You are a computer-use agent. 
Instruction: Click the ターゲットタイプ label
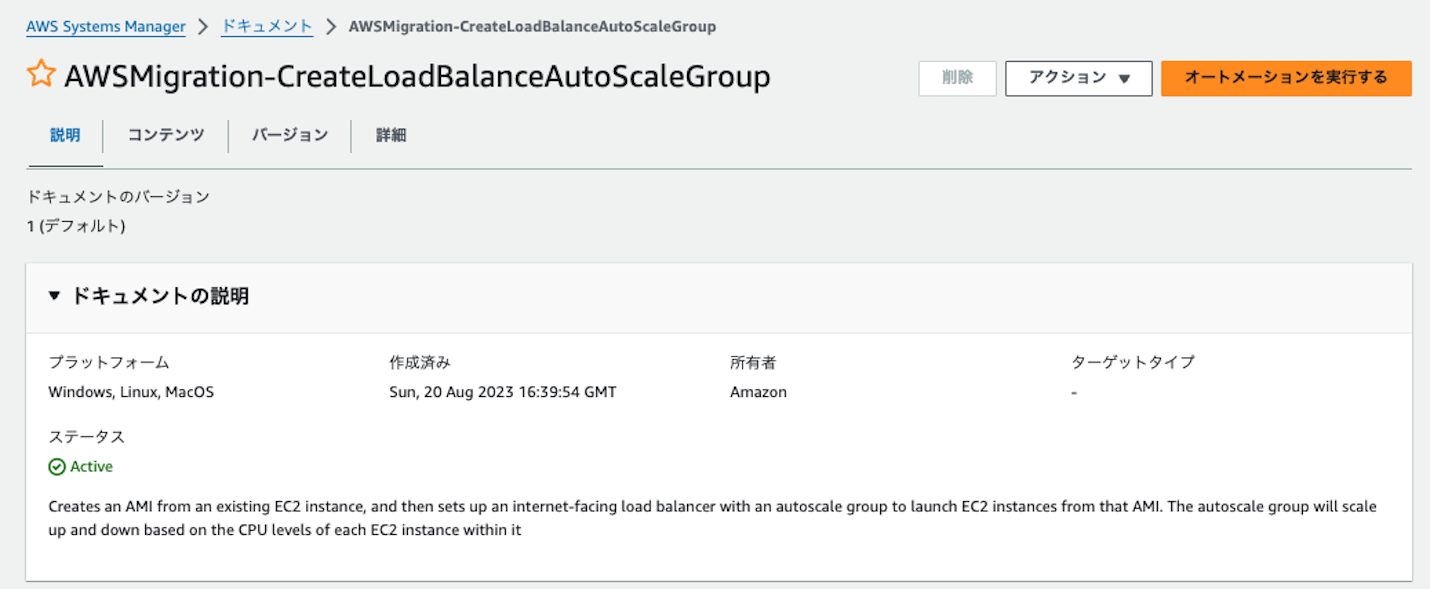click(x=1133, y=362)
